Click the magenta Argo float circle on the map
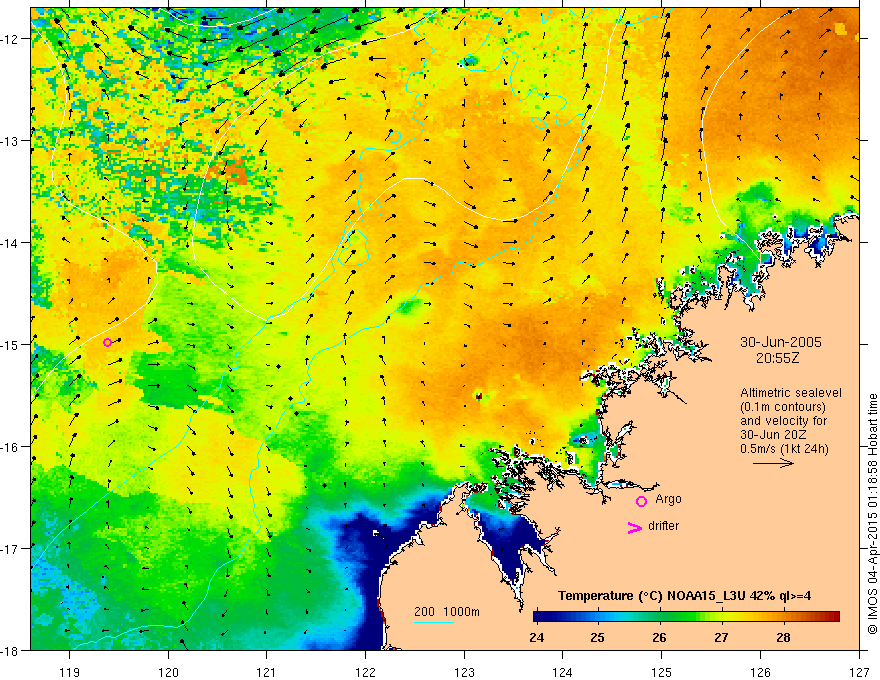The width and height of the screenshot is (880, 680). (107, 342)
